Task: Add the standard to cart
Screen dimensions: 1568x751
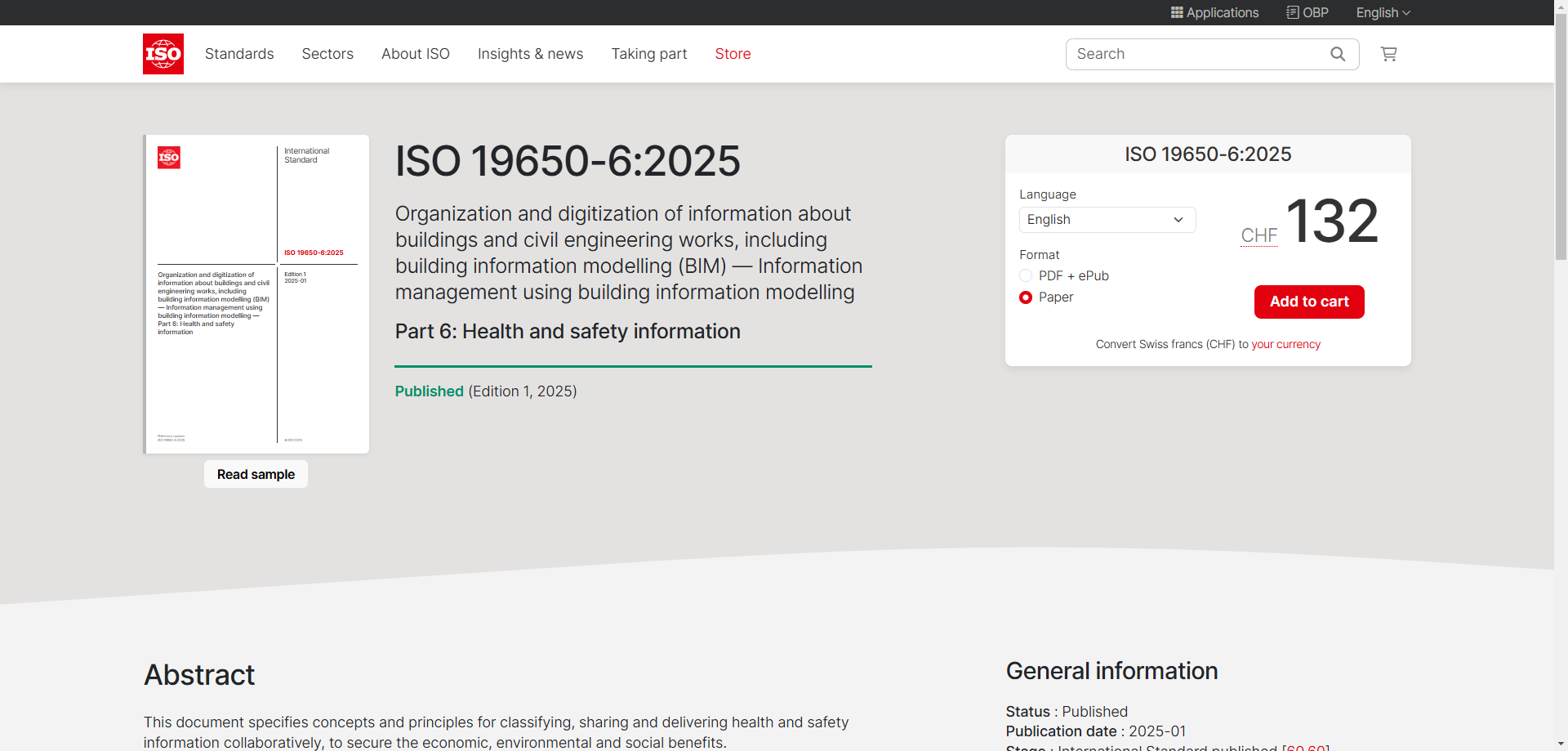Action: (1309, 302)
